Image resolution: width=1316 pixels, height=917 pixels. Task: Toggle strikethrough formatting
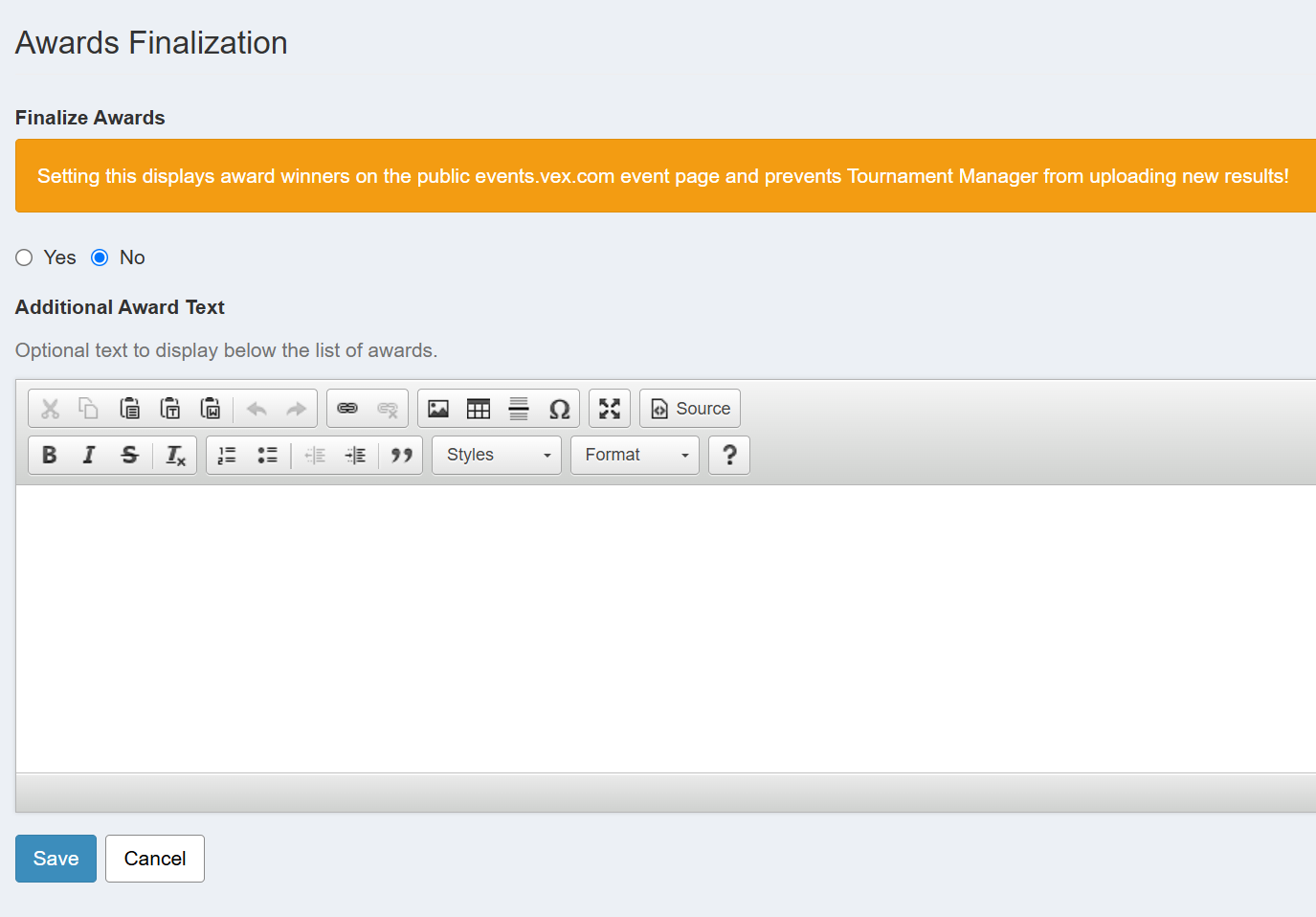[x=129, y=455]
